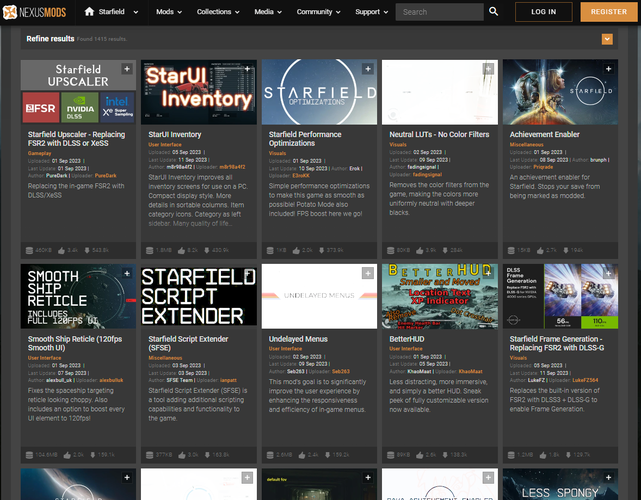Open the Mods menu
The image size is (641, 500).
click(169, 12)
